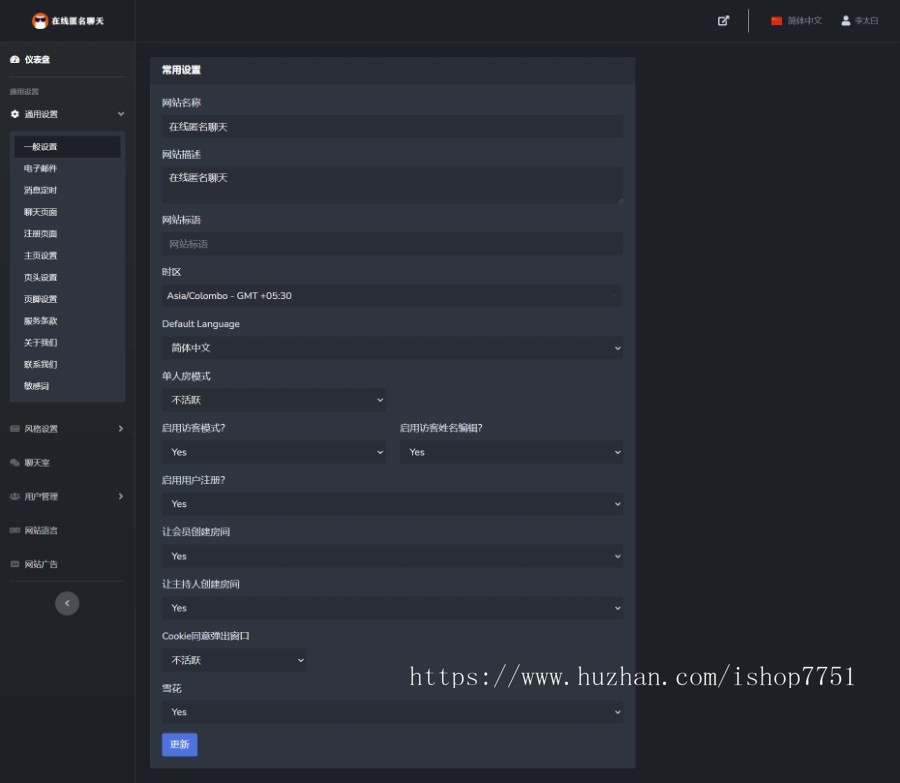Click the 仪表盘 dashboard gauge icon
The image size is (900, 783).
[x=15, y=60]
